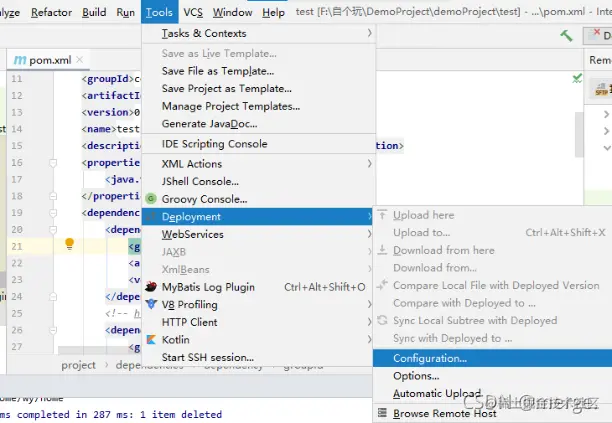Choose Start SSH session

click(x=258, y=357)
